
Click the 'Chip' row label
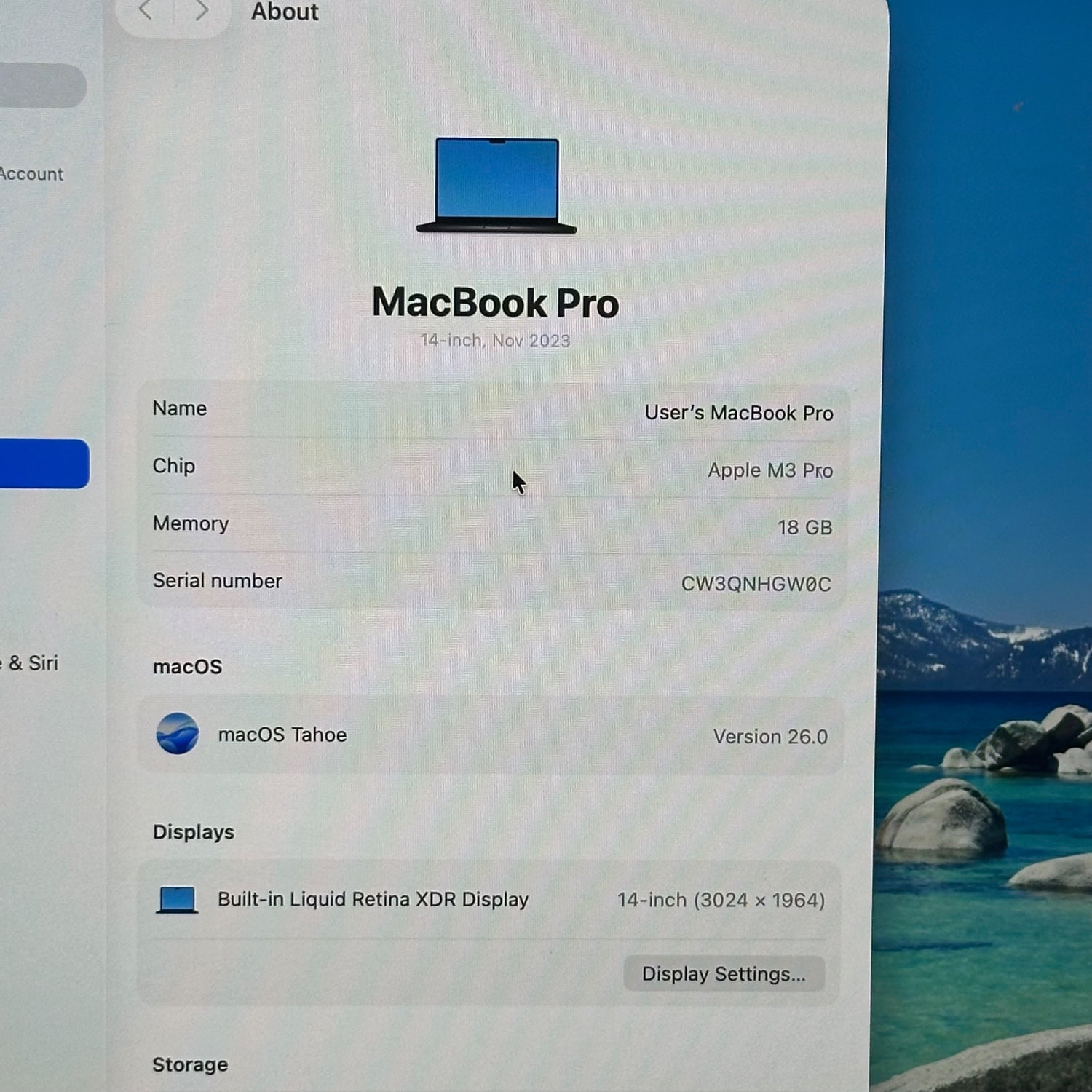174,466
